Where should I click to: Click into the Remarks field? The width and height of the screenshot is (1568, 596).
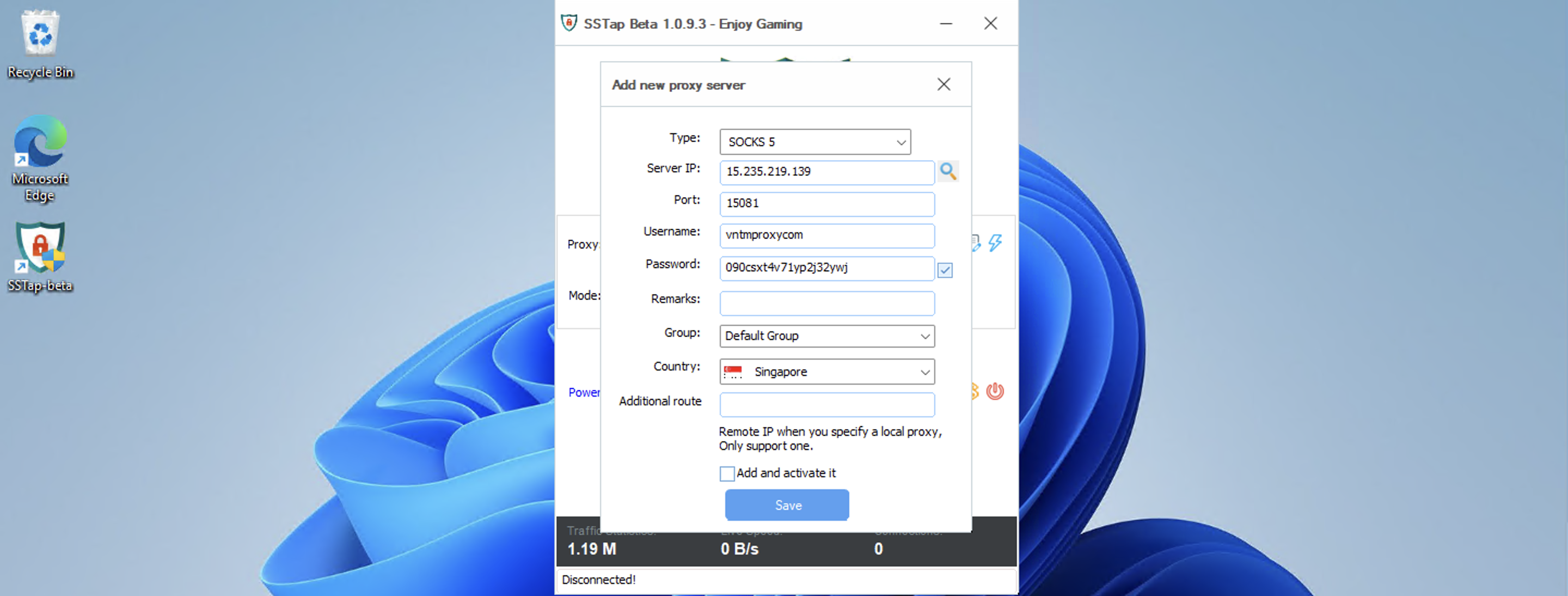click(826, 303)
